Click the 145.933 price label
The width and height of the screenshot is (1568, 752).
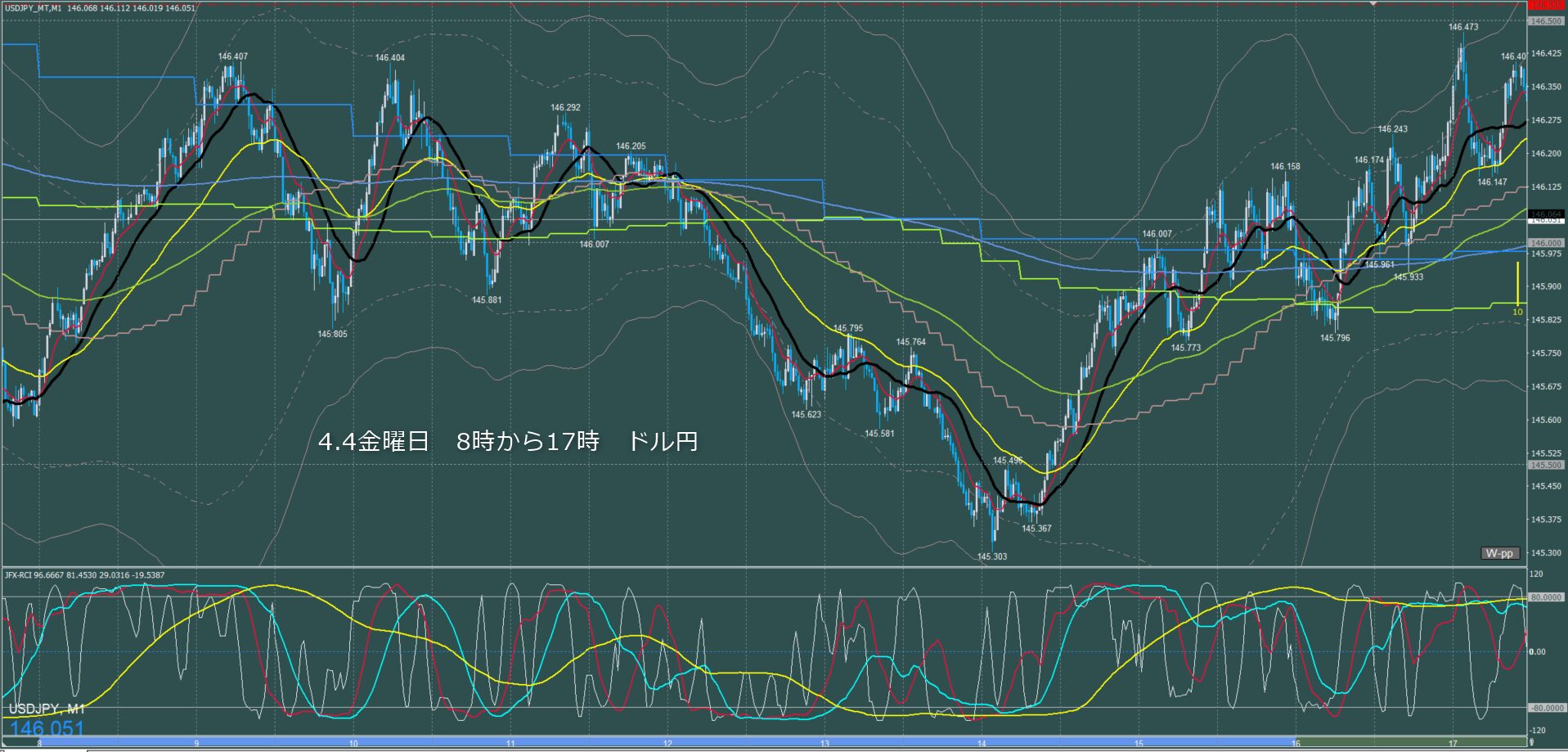(1409, 277)
